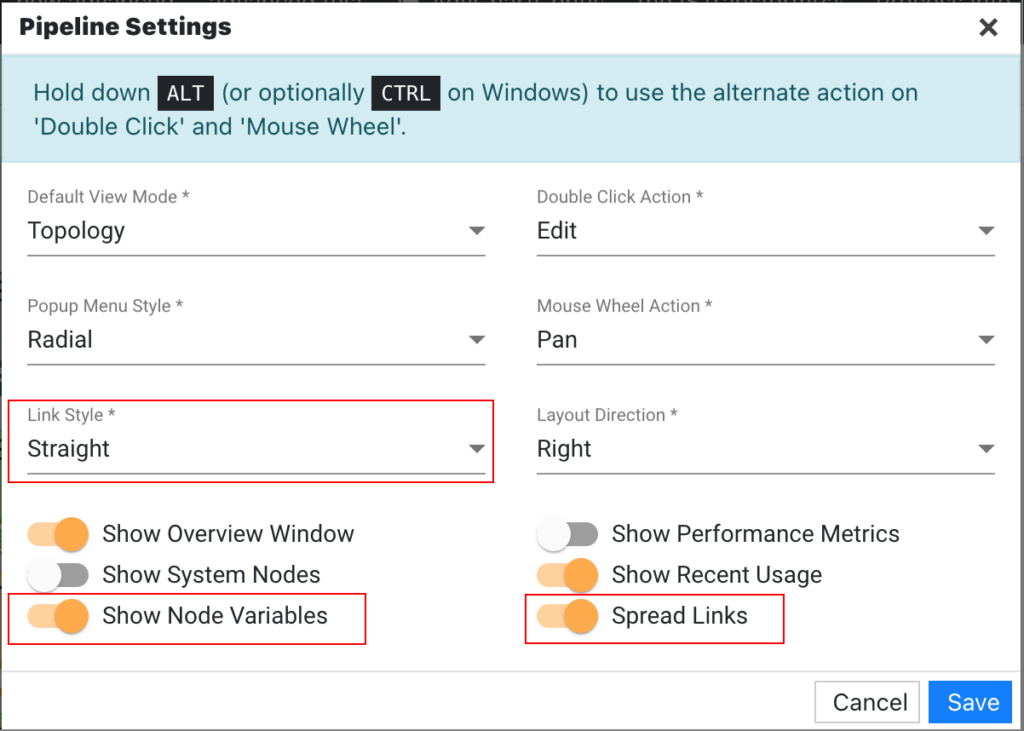Click the arrow beside Pan value

[x=986, y=340]
